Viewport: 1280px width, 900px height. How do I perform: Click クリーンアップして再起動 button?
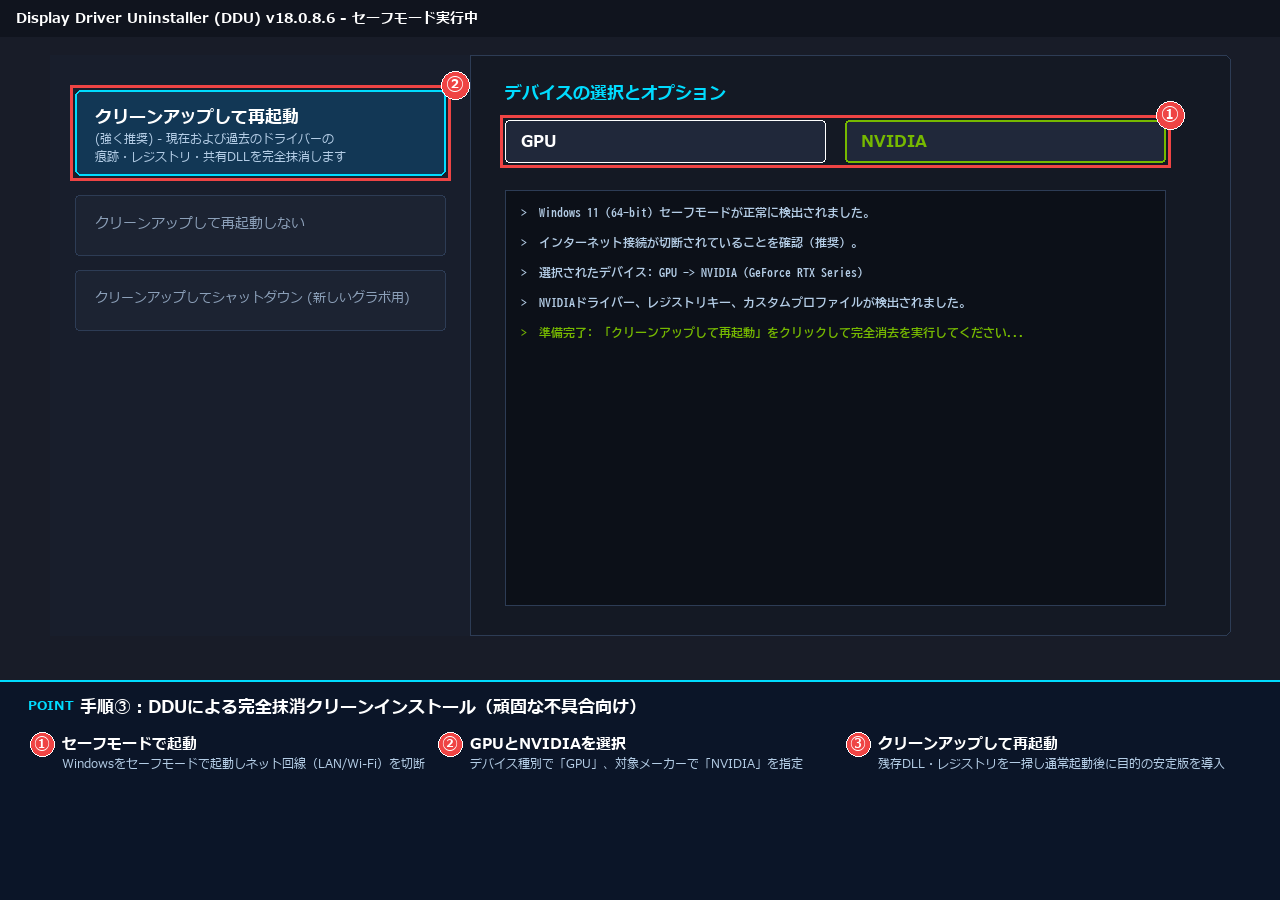tap(260, 133)
